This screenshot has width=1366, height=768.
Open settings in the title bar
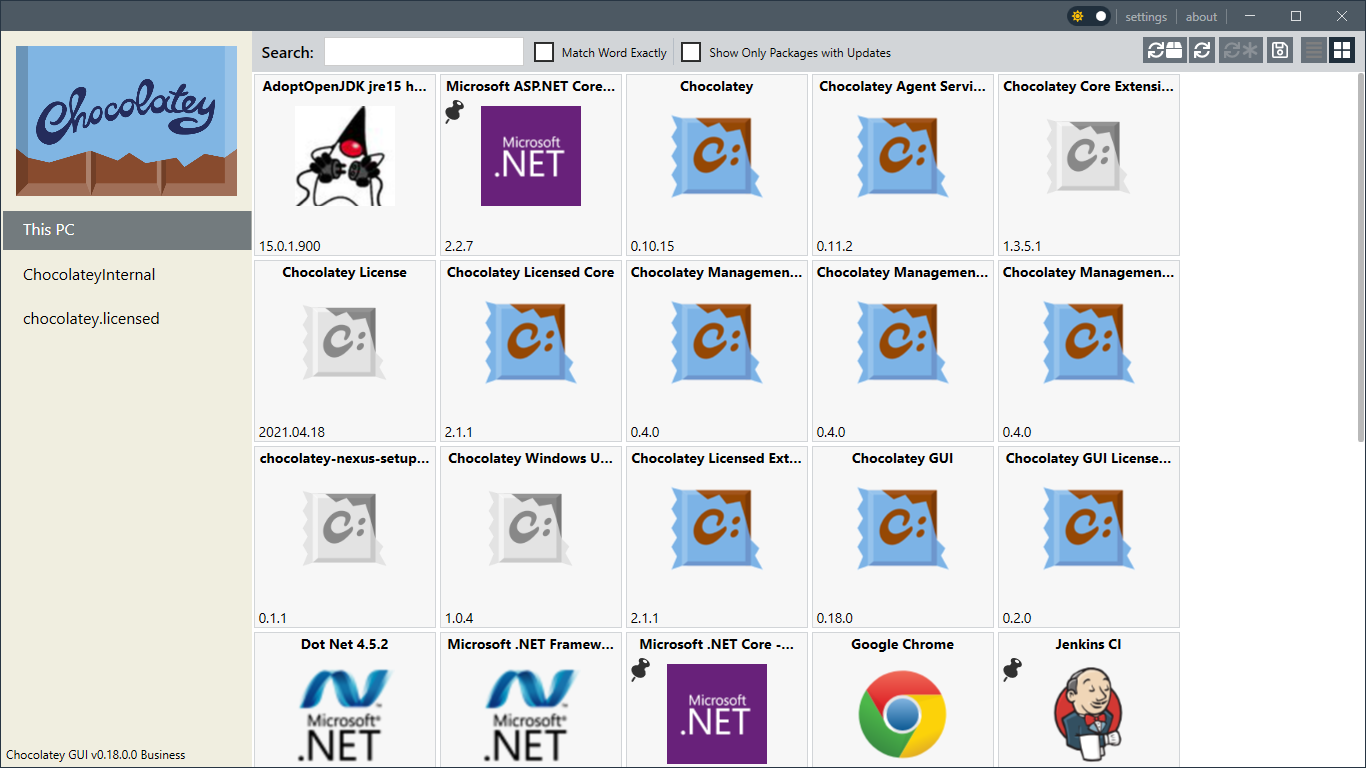(x=1146, y=17)
